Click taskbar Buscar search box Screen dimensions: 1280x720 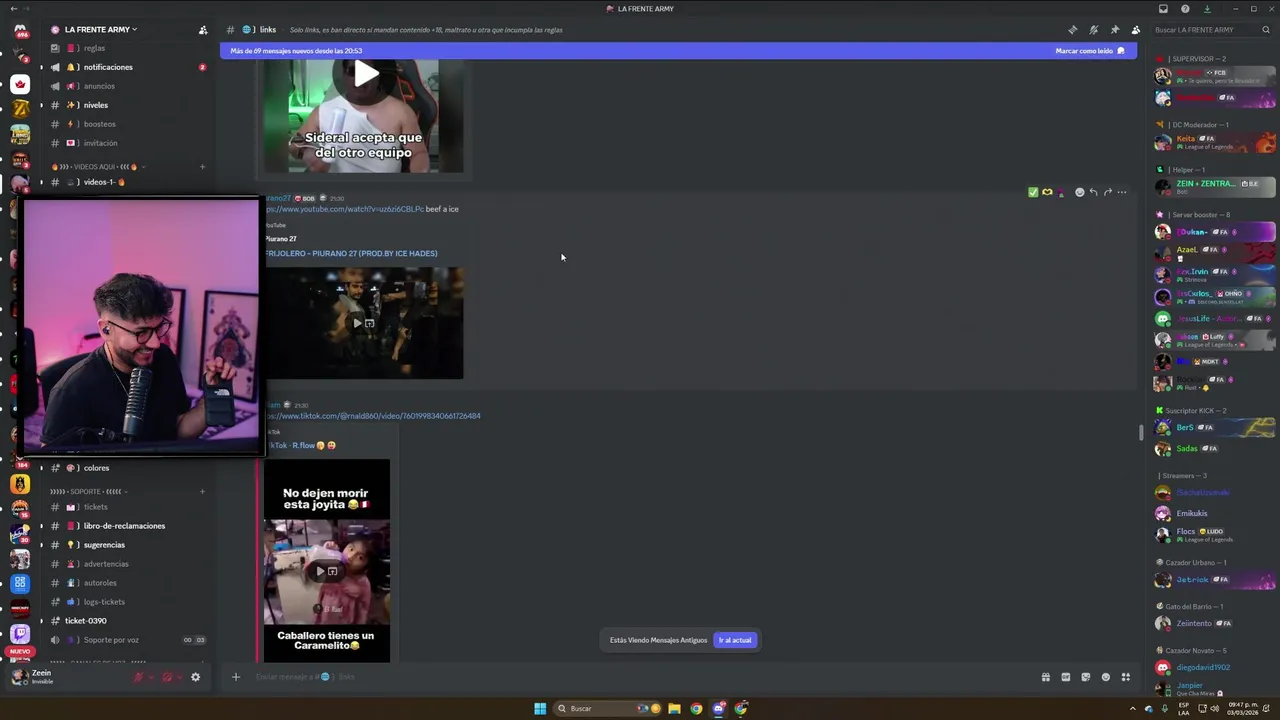605,708
